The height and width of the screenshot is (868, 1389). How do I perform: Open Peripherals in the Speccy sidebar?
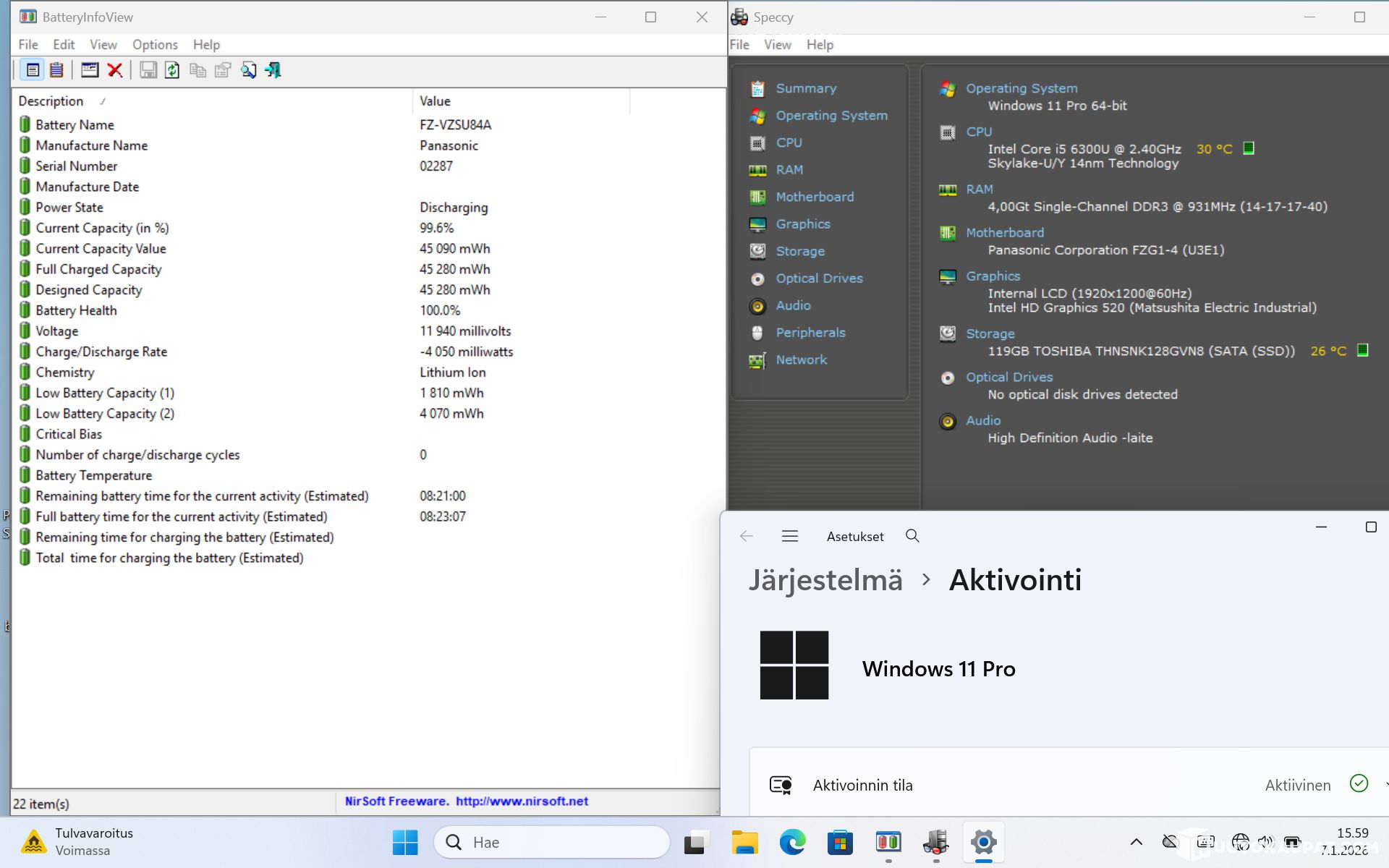pos(810,333)
